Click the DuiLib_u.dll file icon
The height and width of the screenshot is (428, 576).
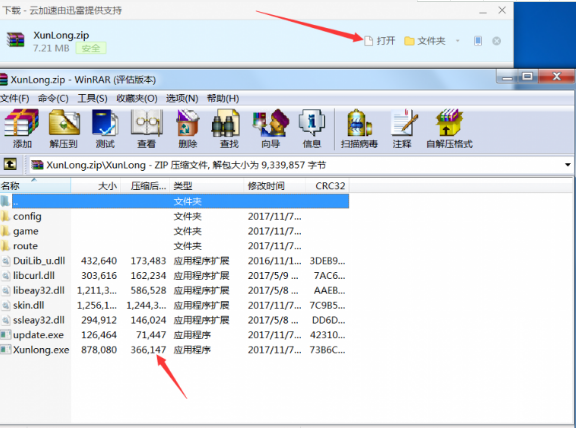[x=6, y=261]
